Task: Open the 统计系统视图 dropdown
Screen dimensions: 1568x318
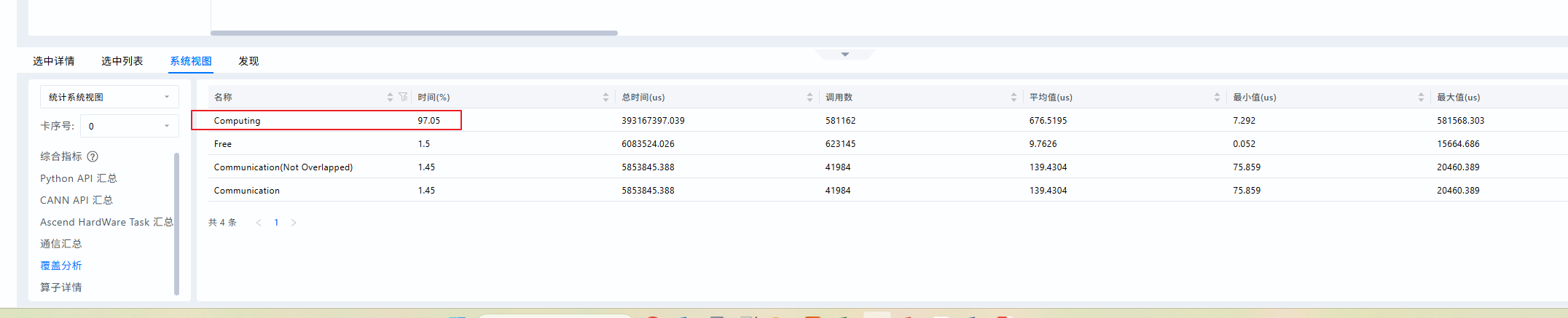Action: click(x=109, y=97)
